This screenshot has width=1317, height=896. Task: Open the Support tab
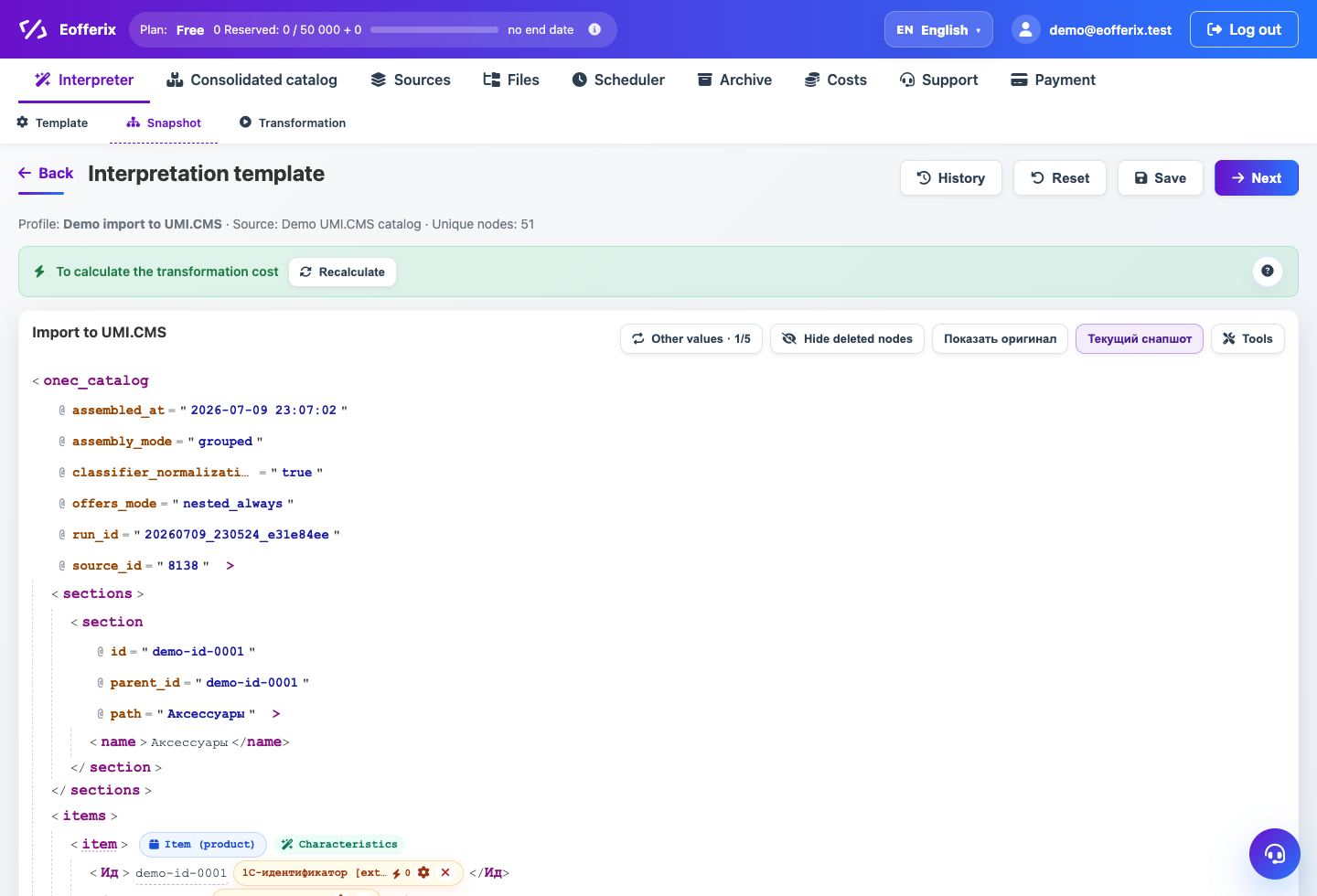938,80
